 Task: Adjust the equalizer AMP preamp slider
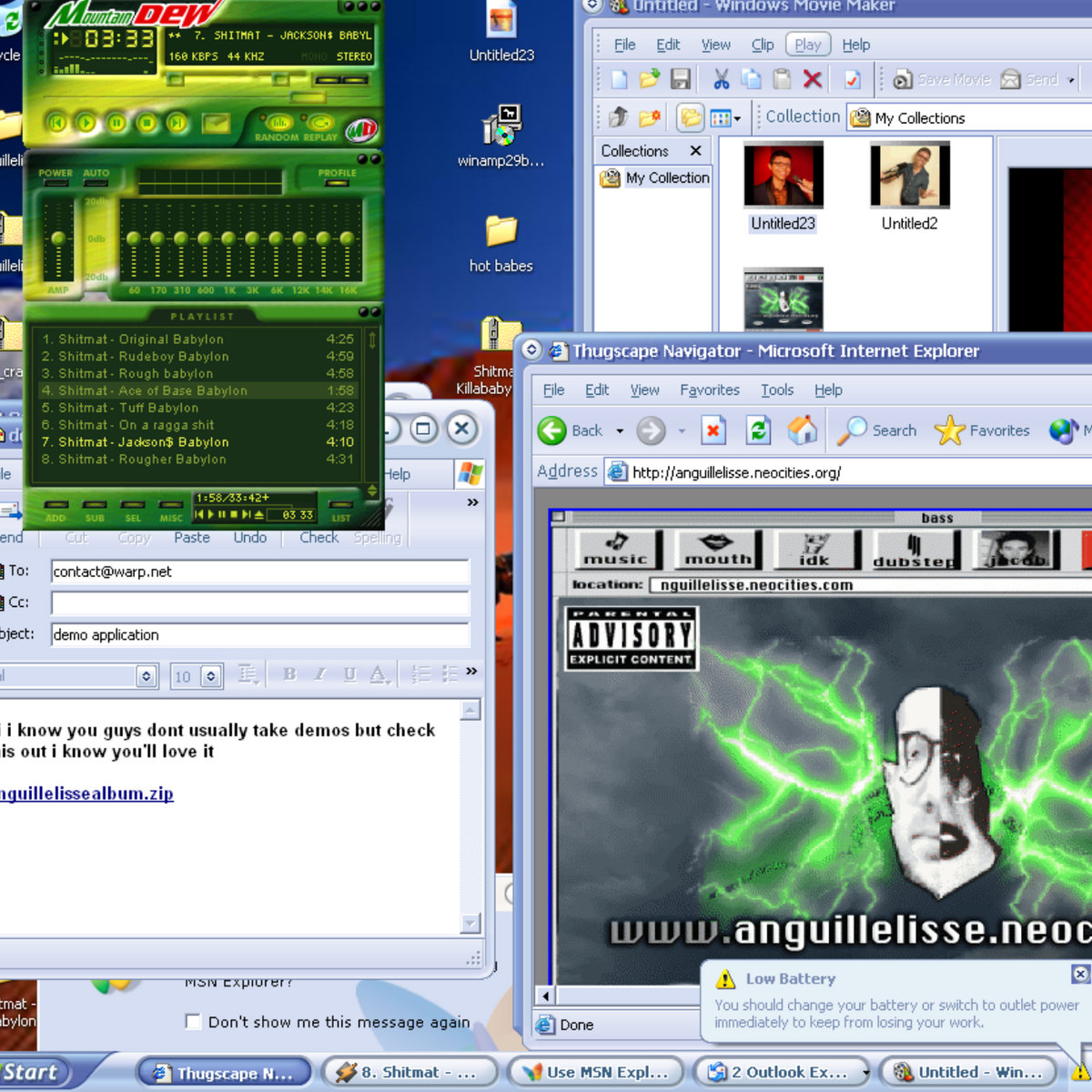tap(58, 238)
